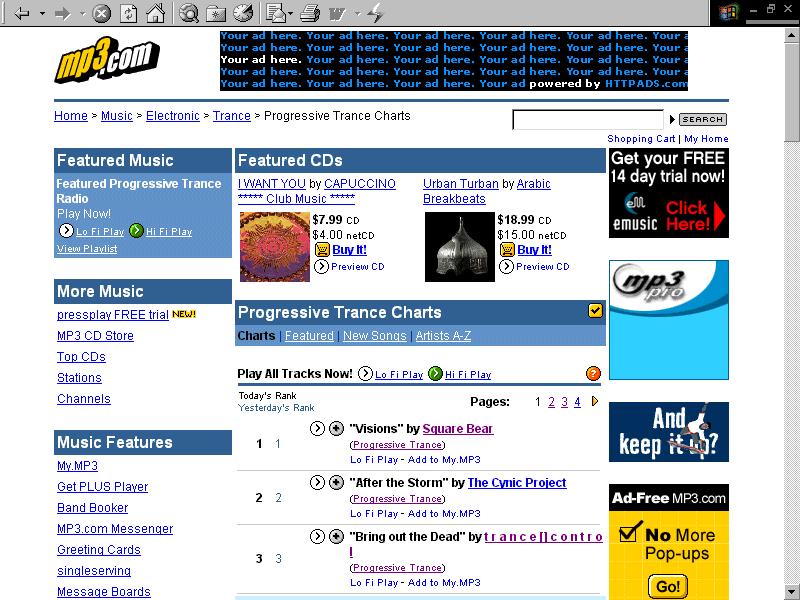800x600 pixels.
Task: Open the Back button history dropdown arrow
Action: click(x=42, y=13)
